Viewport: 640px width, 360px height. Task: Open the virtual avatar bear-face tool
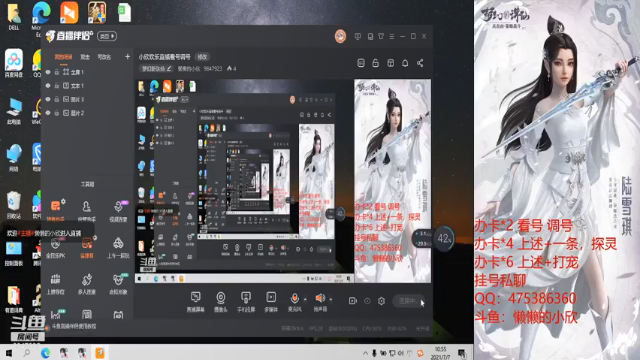coord(118,283)
